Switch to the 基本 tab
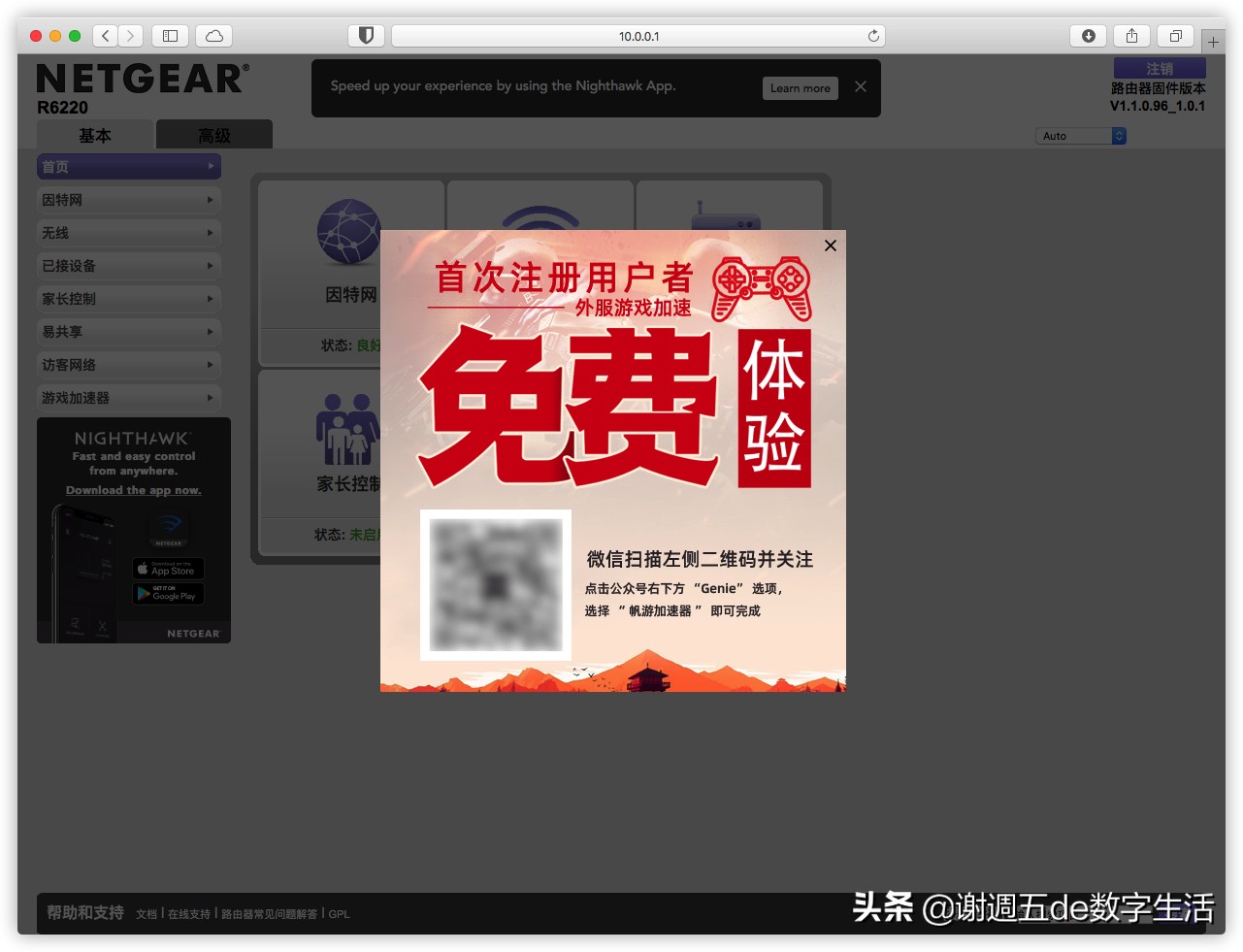The width and height of the screenshot is (1243, 952). coord(94,135)
